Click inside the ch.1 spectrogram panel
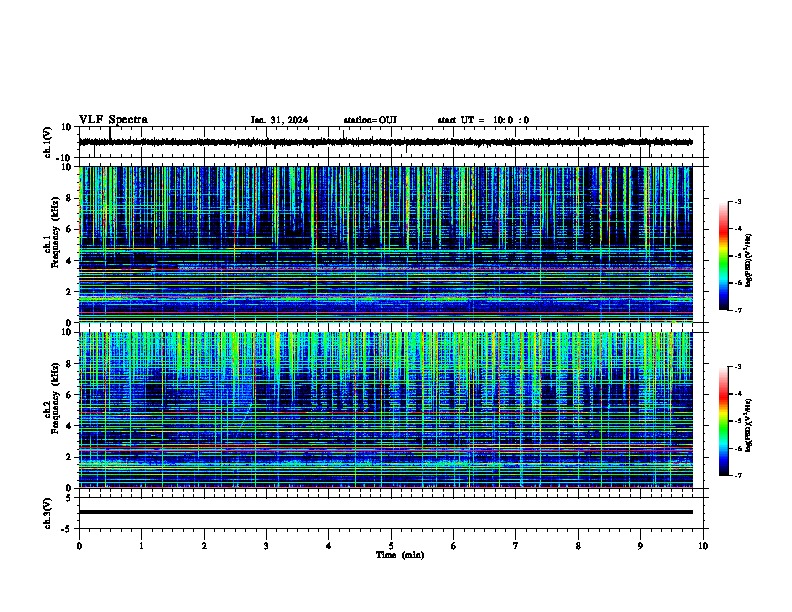Screen dimensions: 792x612 pos(385,244)
